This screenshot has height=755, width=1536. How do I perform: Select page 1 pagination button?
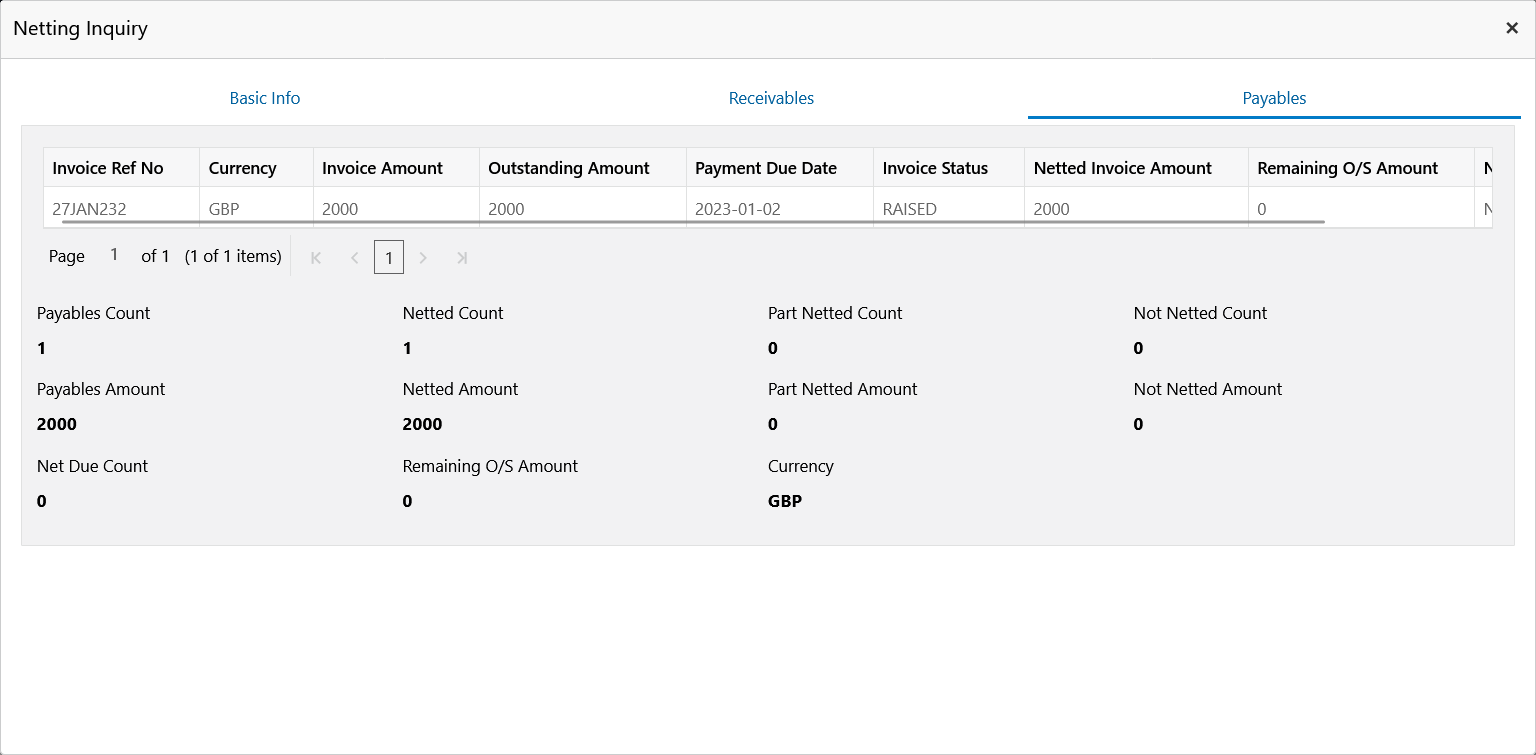[389, 258]
